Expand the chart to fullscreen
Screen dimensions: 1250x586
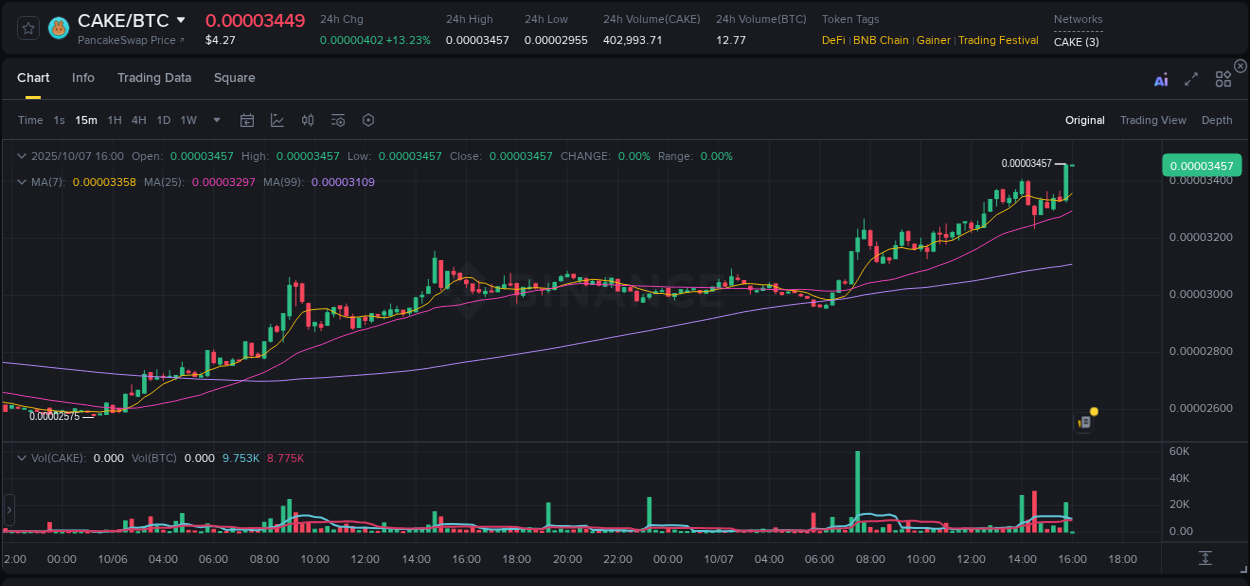(x=1191, y=78)
